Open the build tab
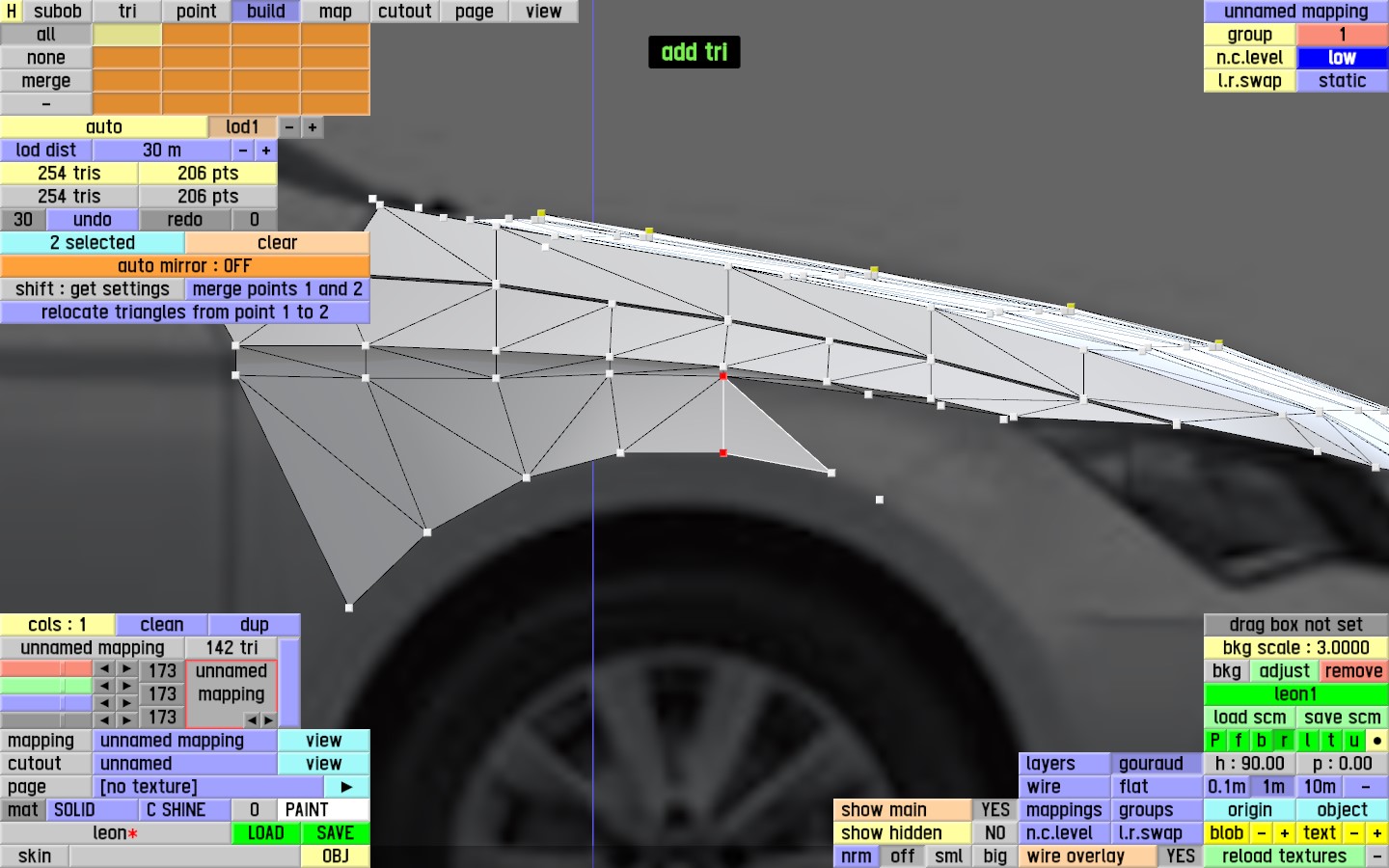This screenshot has width=1389, height=868. 266,12
